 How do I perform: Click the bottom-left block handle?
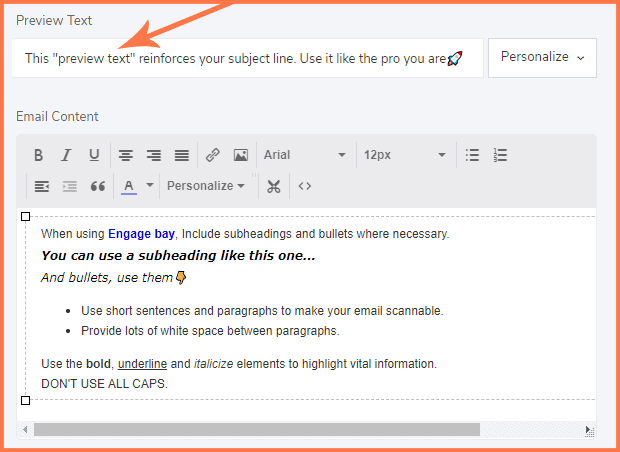pos(25,401)
